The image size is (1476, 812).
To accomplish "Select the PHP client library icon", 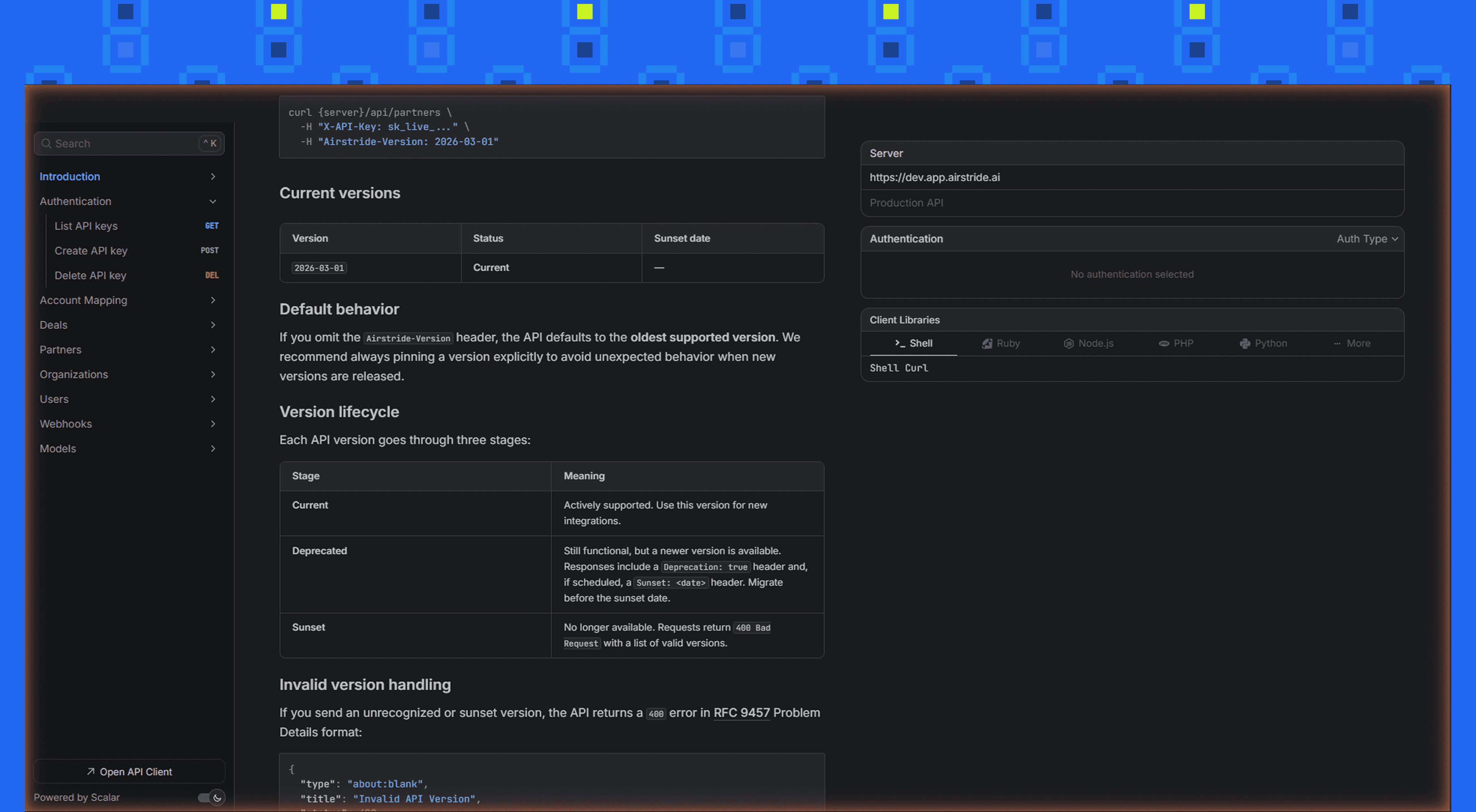I will click(1164, 343).
